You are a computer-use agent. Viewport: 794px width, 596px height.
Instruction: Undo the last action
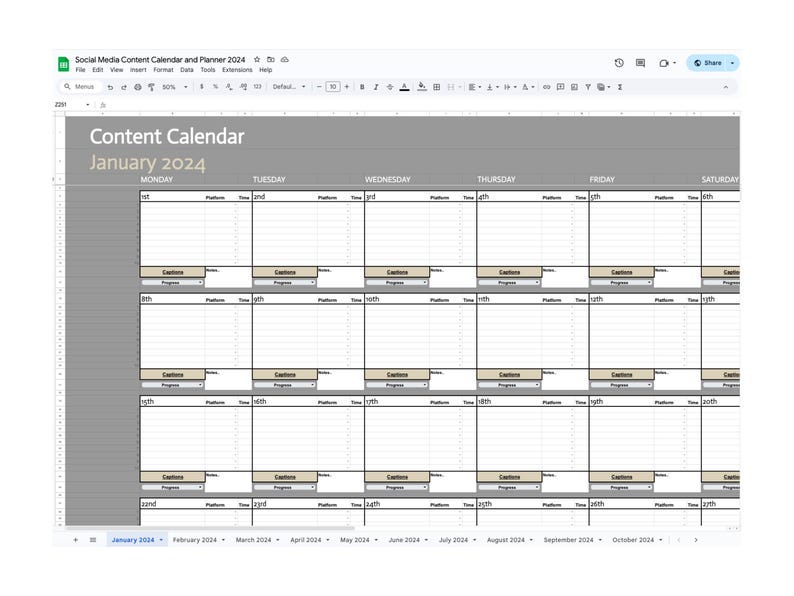tap(110, 87)
